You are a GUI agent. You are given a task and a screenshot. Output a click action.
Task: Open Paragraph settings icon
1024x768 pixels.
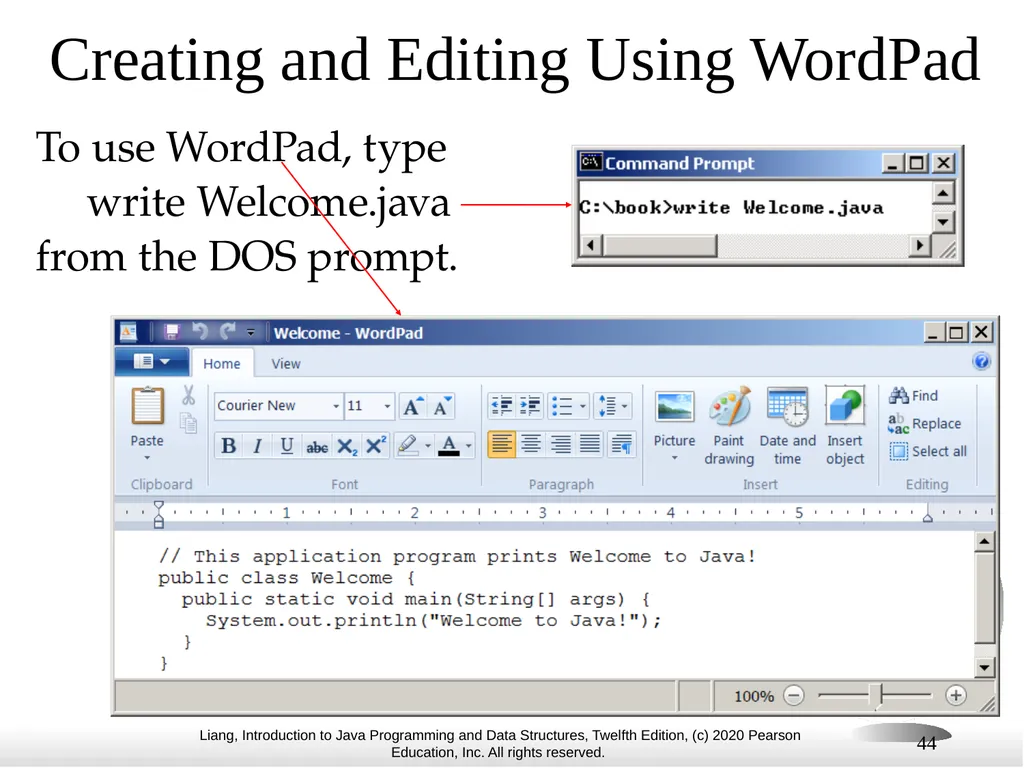coord(621,445)
